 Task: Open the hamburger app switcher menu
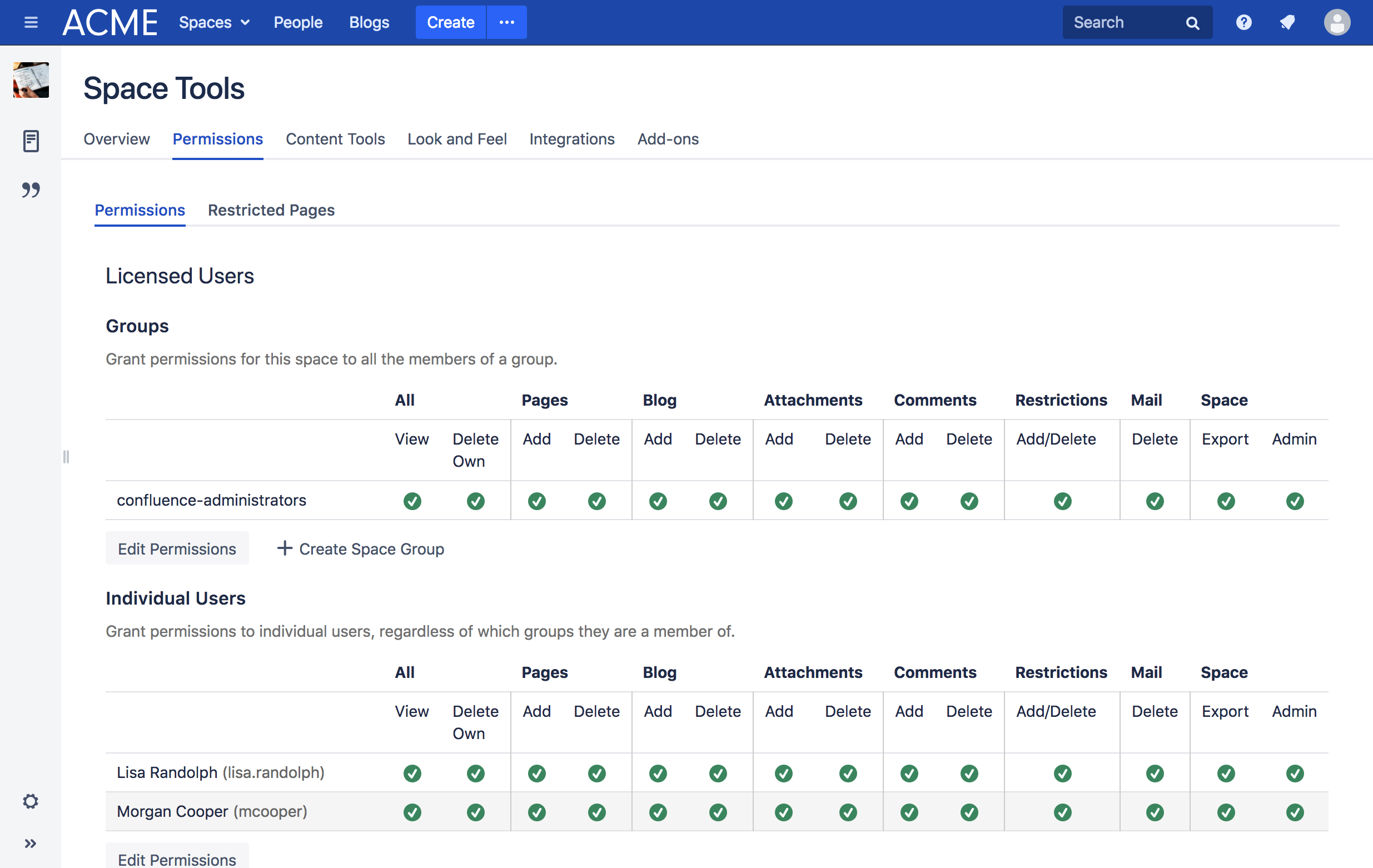coord(31,22)
